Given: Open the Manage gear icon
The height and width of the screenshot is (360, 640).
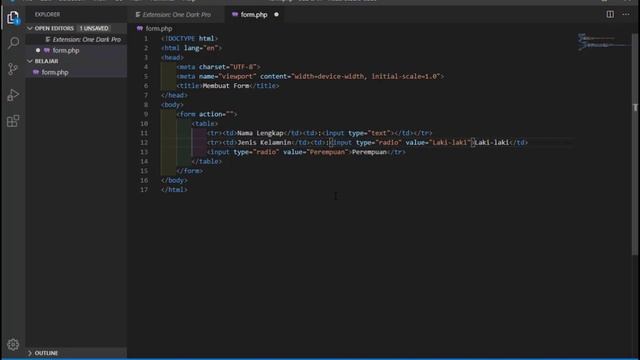Looking at the screenshot, I should tap(13, 344).
